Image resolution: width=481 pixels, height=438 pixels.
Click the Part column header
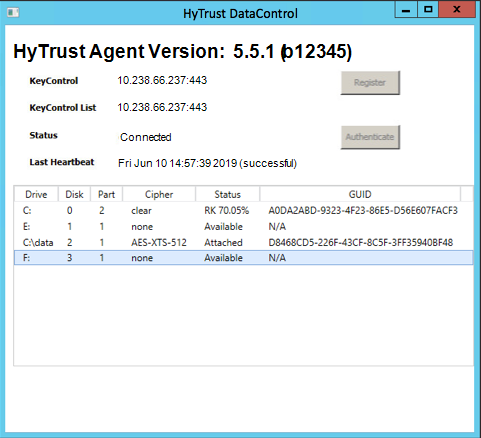[106, 194]
